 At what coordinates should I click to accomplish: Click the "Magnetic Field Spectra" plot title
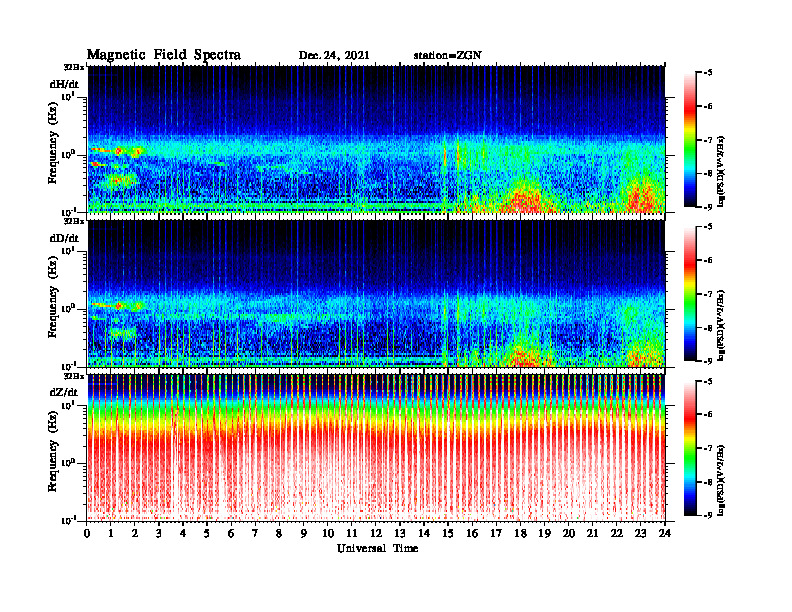click(164, 55)
